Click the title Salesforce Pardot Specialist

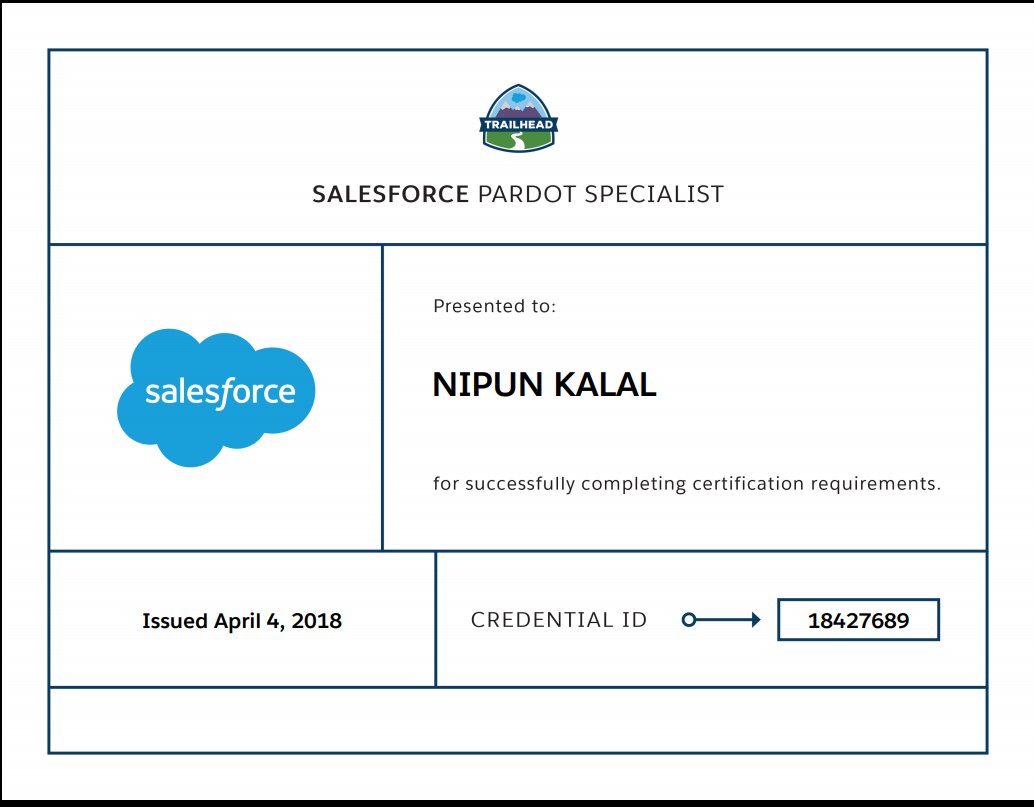(x=518, y=194)
